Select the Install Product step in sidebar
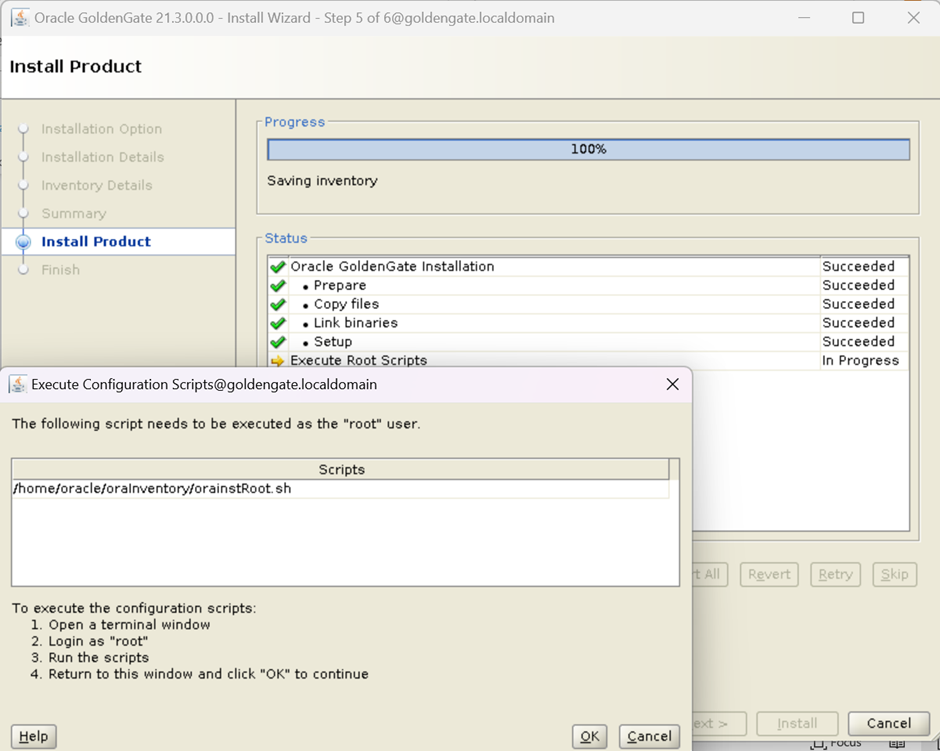Image resolution: width=940 pixels, height=751 pixels. click(x=96, y=241)
